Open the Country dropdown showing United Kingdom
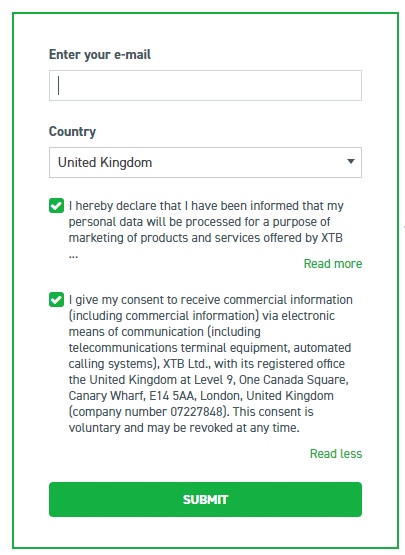405x555 pixels. pos(205,162)
